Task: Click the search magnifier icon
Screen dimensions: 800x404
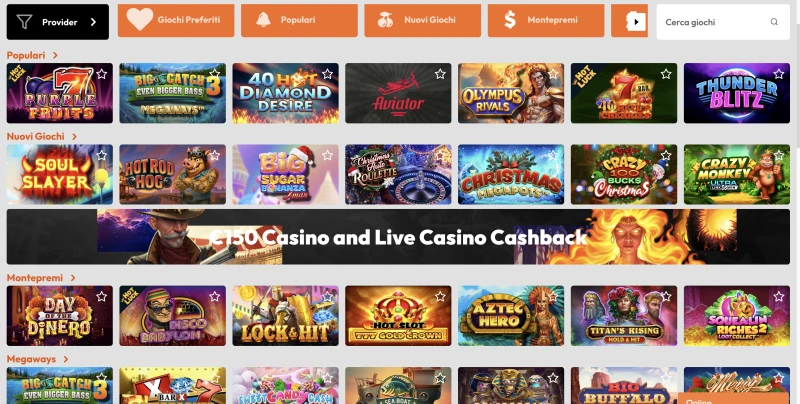Action: click(774, 22)
